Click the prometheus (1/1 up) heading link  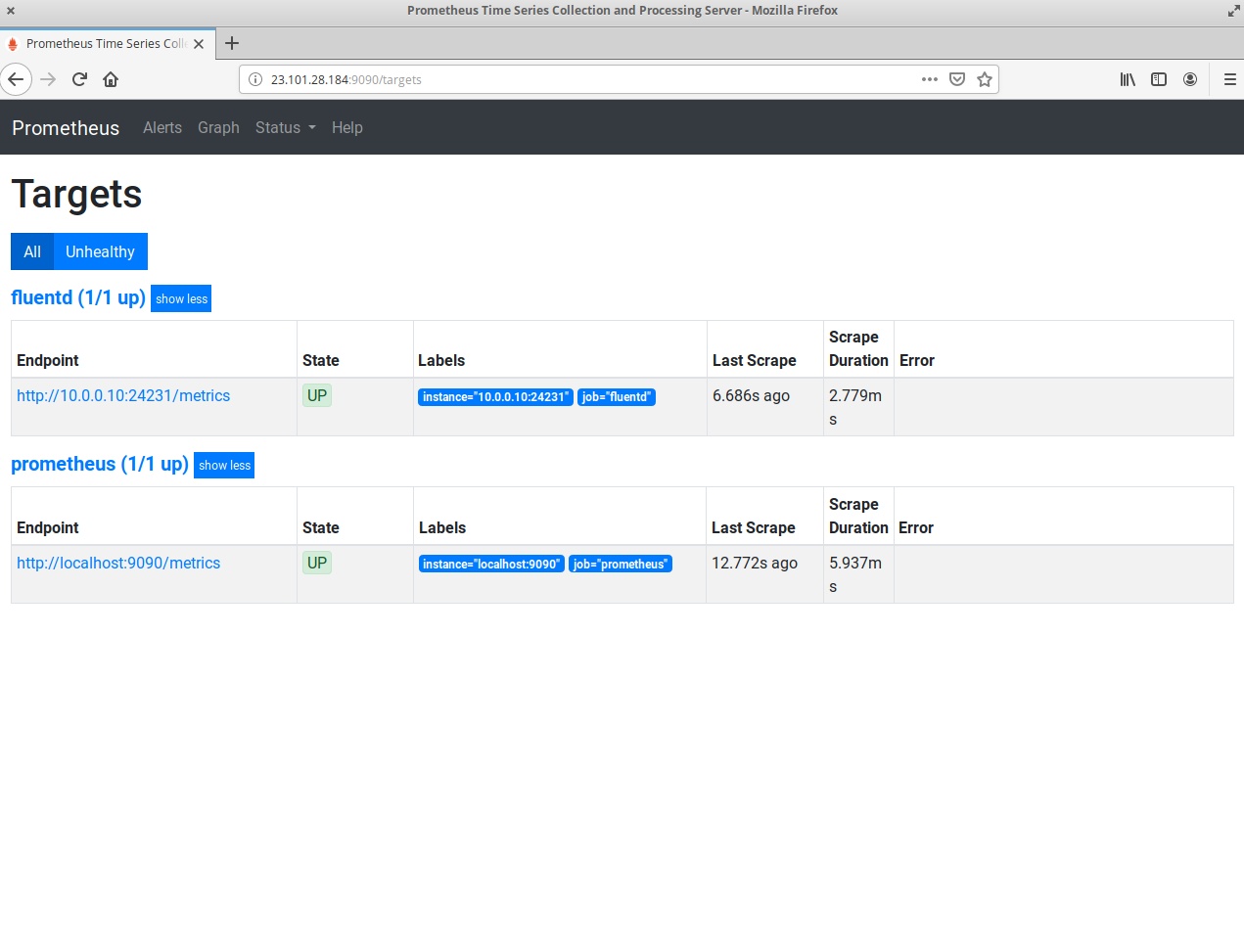pos(100,464)
